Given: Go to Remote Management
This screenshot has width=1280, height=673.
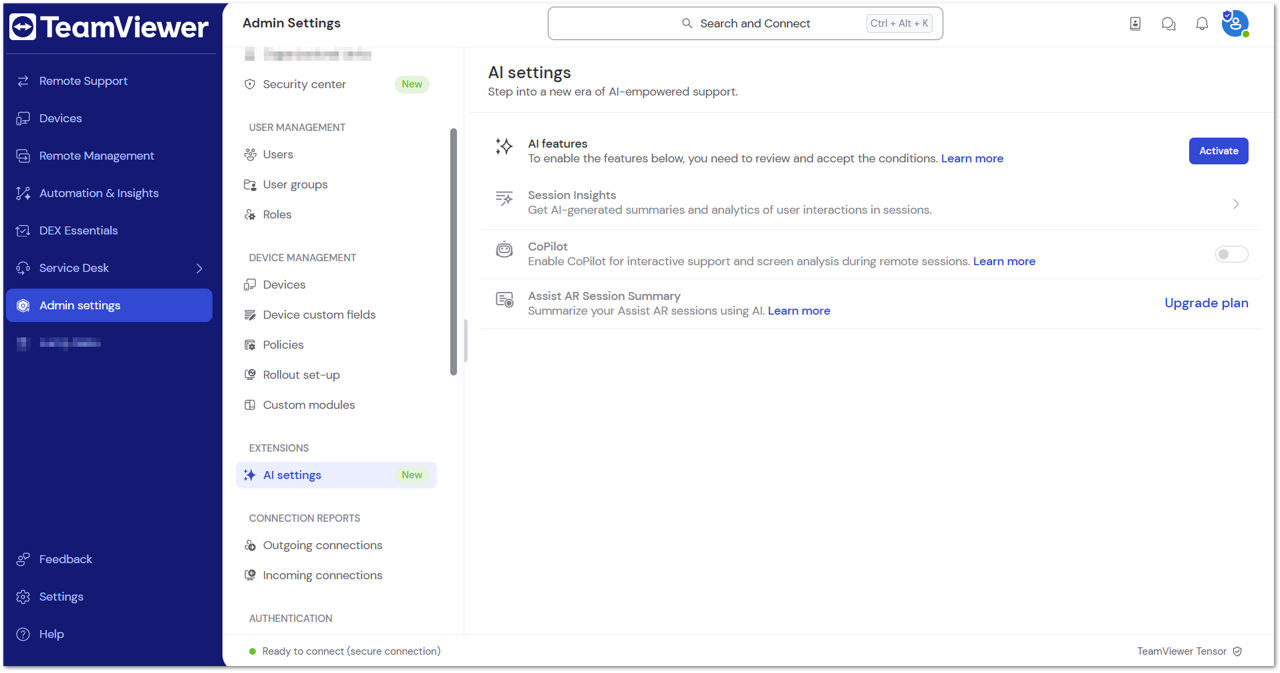Looking at the screenshot, I should [x=97, y=156].
